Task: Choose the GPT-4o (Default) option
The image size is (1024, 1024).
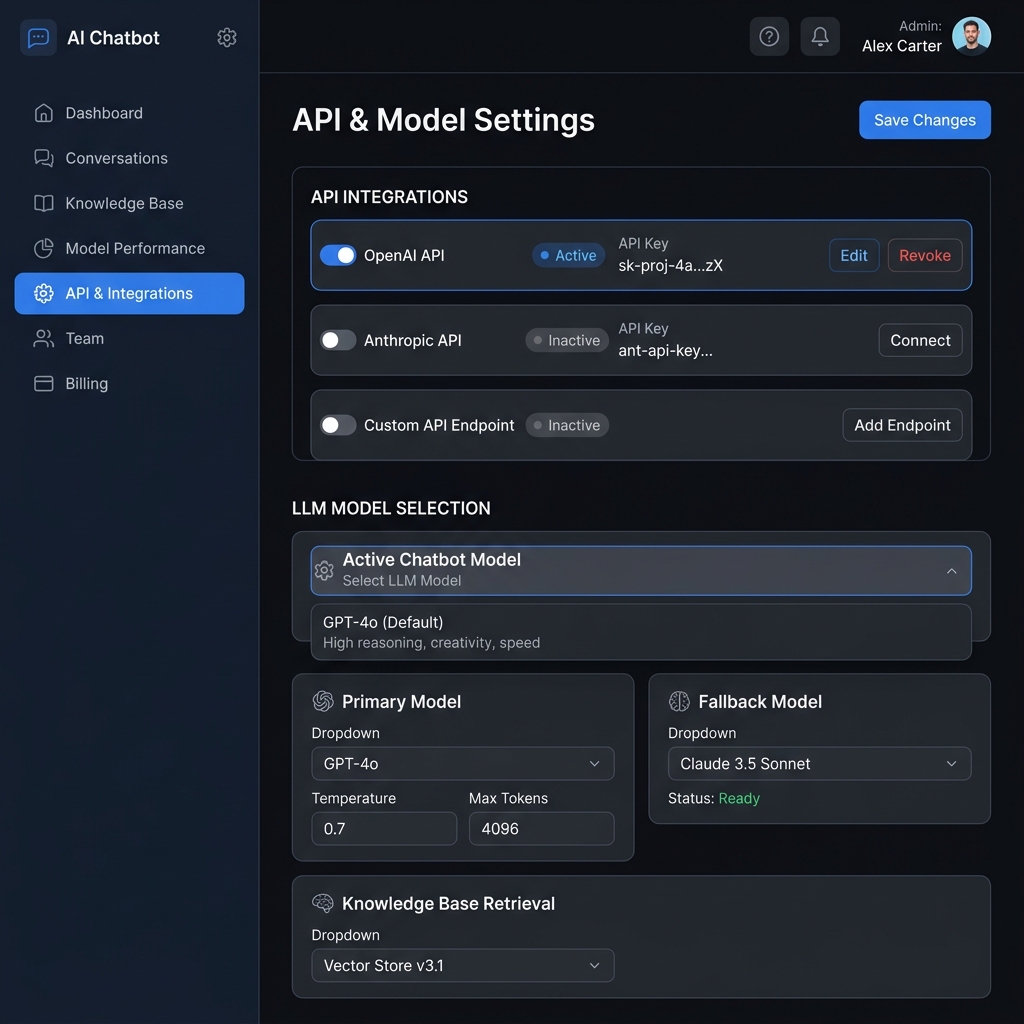Action: [641, 632]
